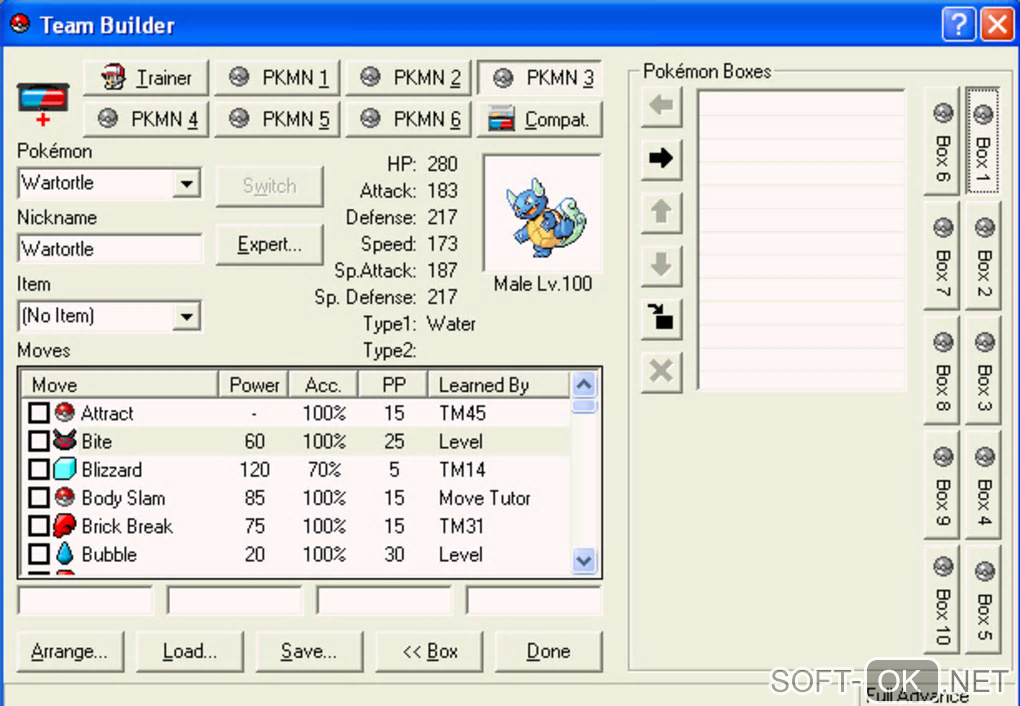Switch to the PKMN 2 tab

409,78
